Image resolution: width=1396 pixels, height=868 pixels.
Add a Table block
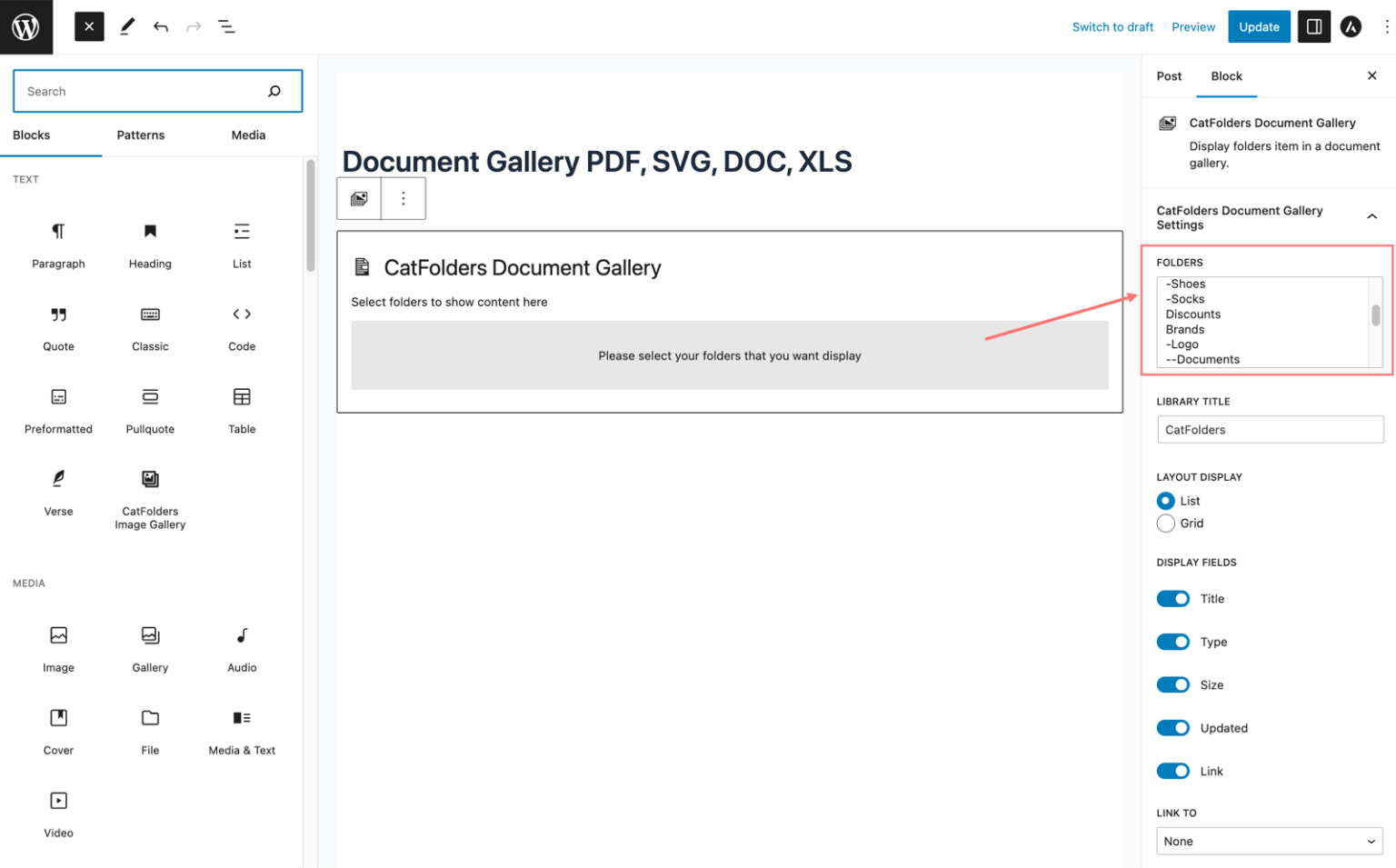241,397
